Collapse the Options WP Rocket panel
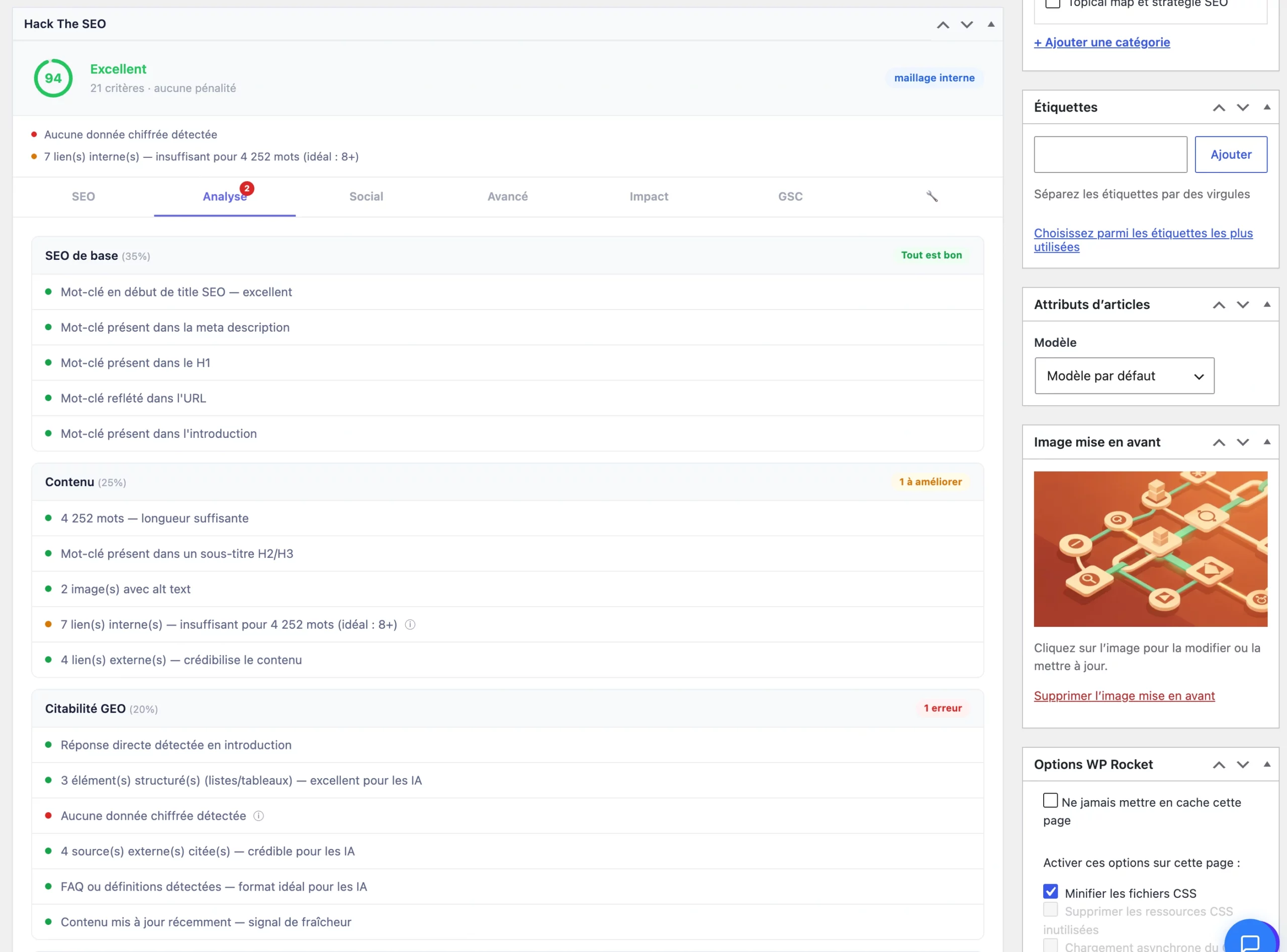The width and height of the screenshot is (1287, 952). tap(1267, 765)
